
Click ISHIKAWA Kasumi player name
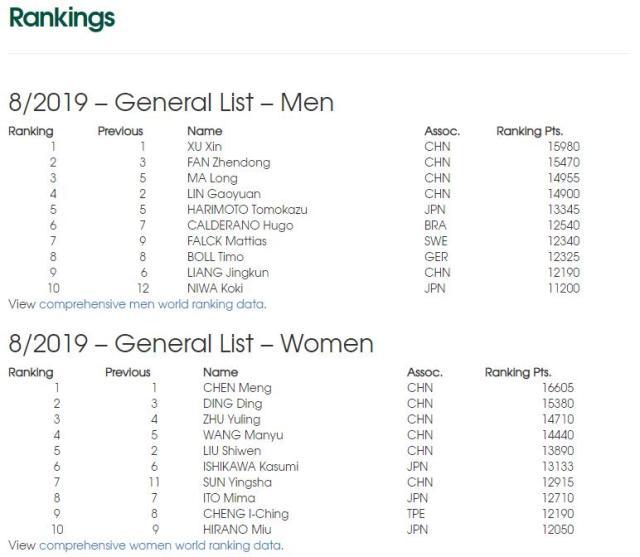point(251,466)
